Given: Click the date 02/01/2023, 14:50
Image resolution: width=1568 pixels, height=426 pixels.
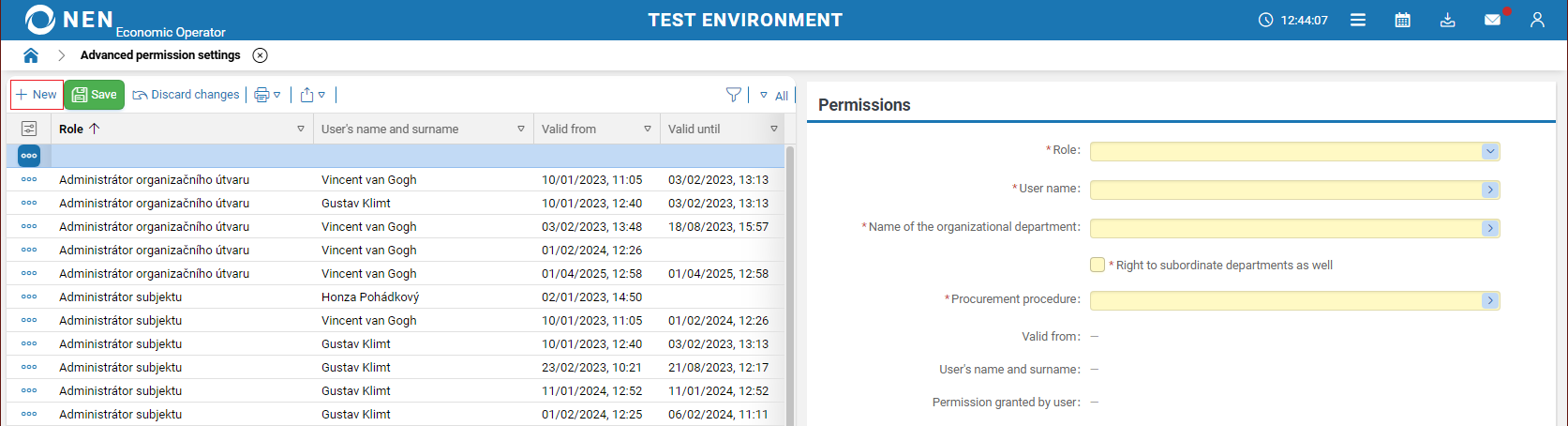Looking at the screenshot, I should tap(591, 297).
